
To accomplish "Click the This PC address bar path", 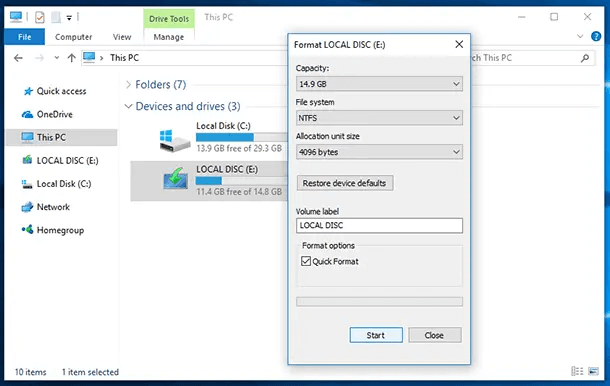I will pos(124,58).
